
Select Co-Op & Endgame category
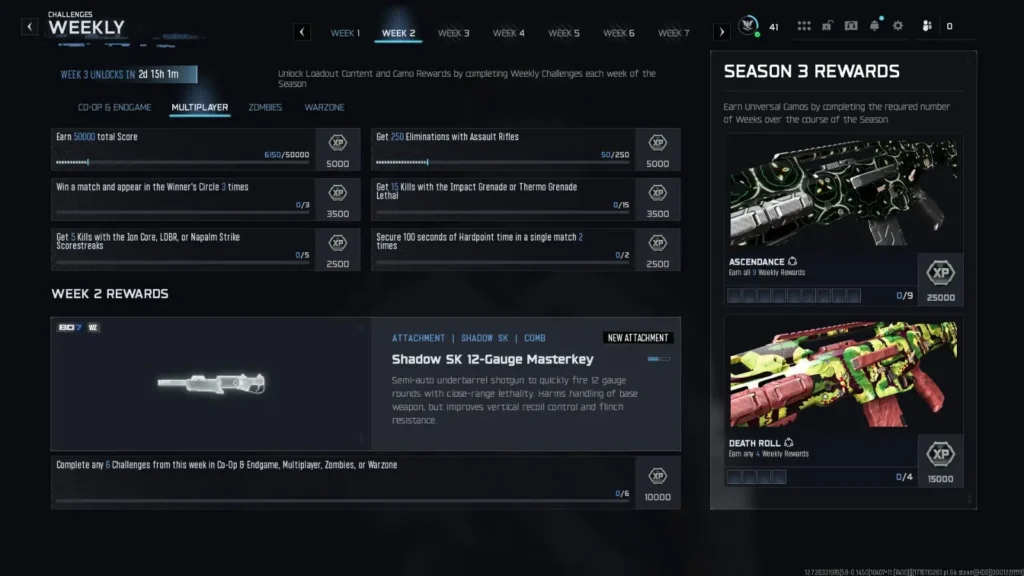click(x=114, y=107)
